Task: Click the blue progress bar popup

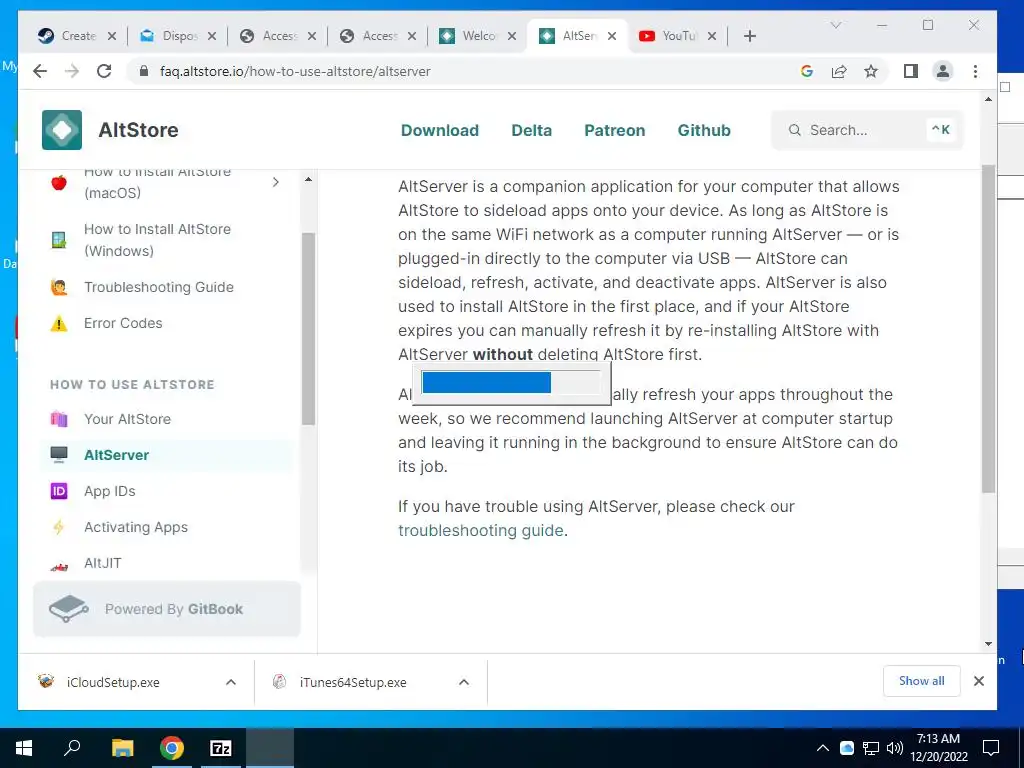Action: click(x=511, y=383)
